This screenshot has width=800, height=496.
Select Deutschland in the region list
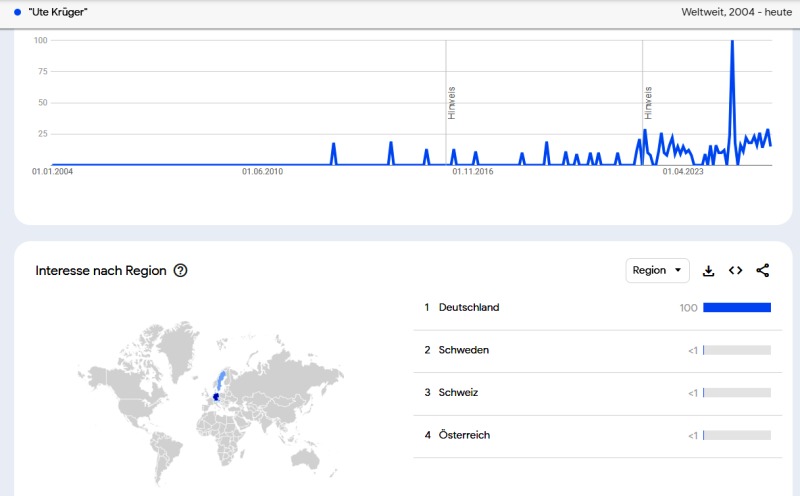pos(468,307)
